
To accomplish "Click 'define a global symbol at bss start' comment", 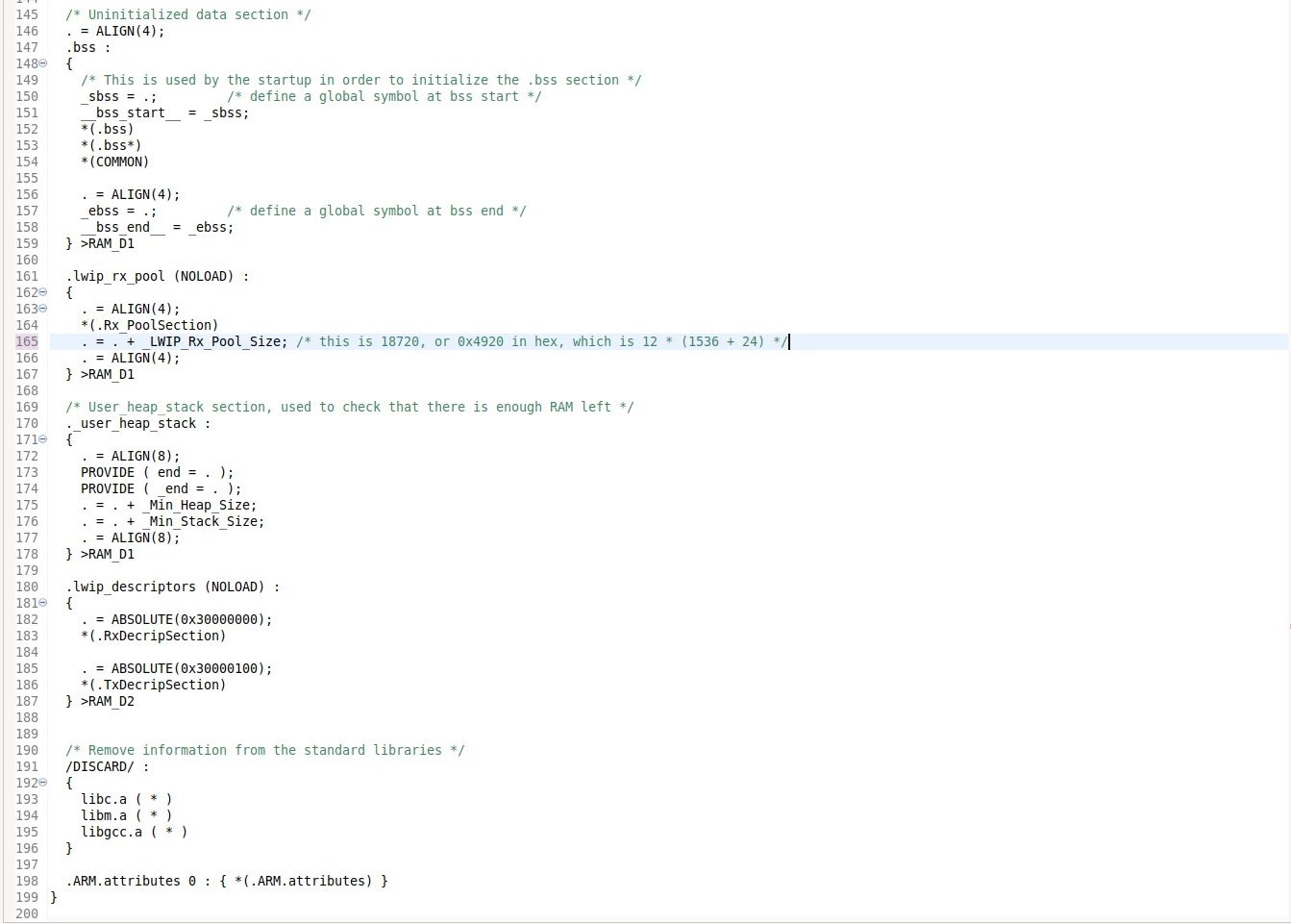I will [384, 96].
